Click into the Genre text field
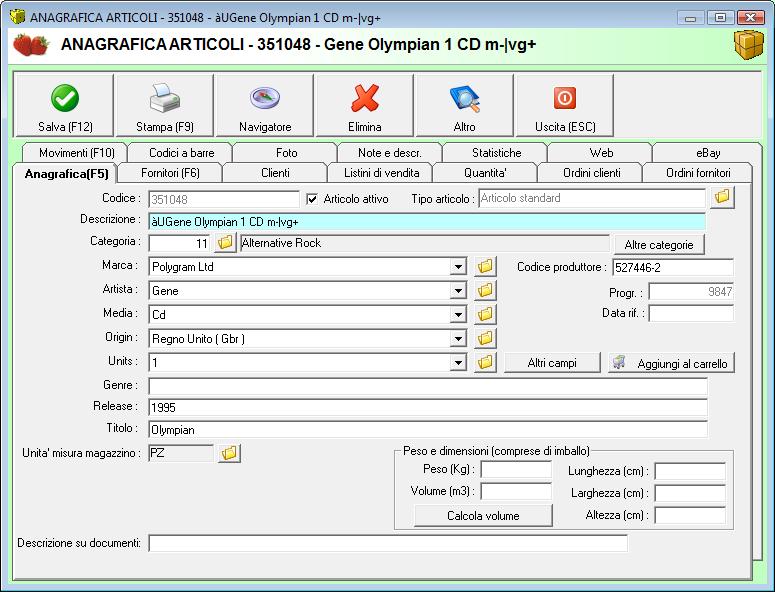Viewport: 775px width, 592px height. pyautogui.click(x=427, y=386)
